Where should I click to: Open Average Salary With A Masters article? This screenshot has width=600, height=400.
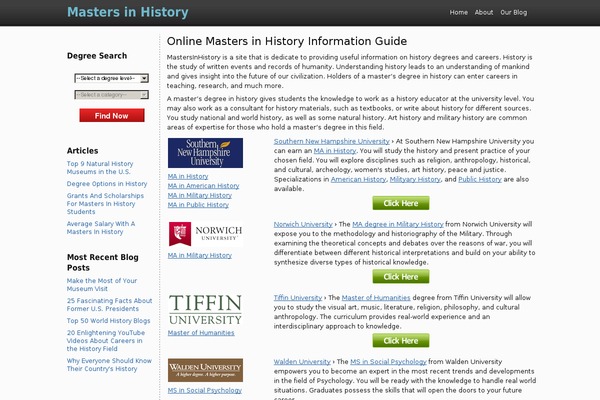pyautogui.click(x=101, y=228)
